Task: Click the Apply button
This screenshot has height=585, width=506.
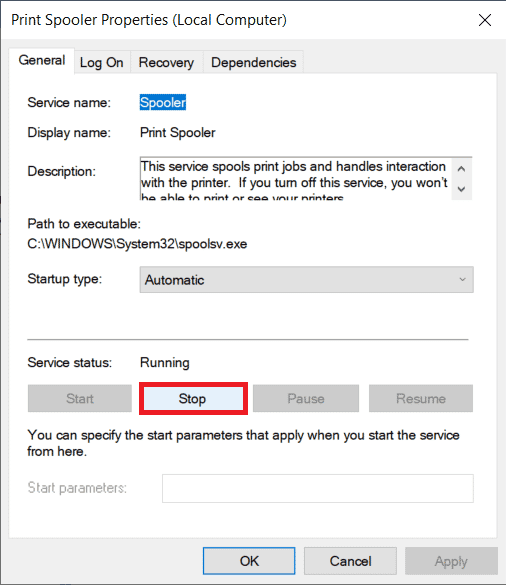Action: coord(451,561)
